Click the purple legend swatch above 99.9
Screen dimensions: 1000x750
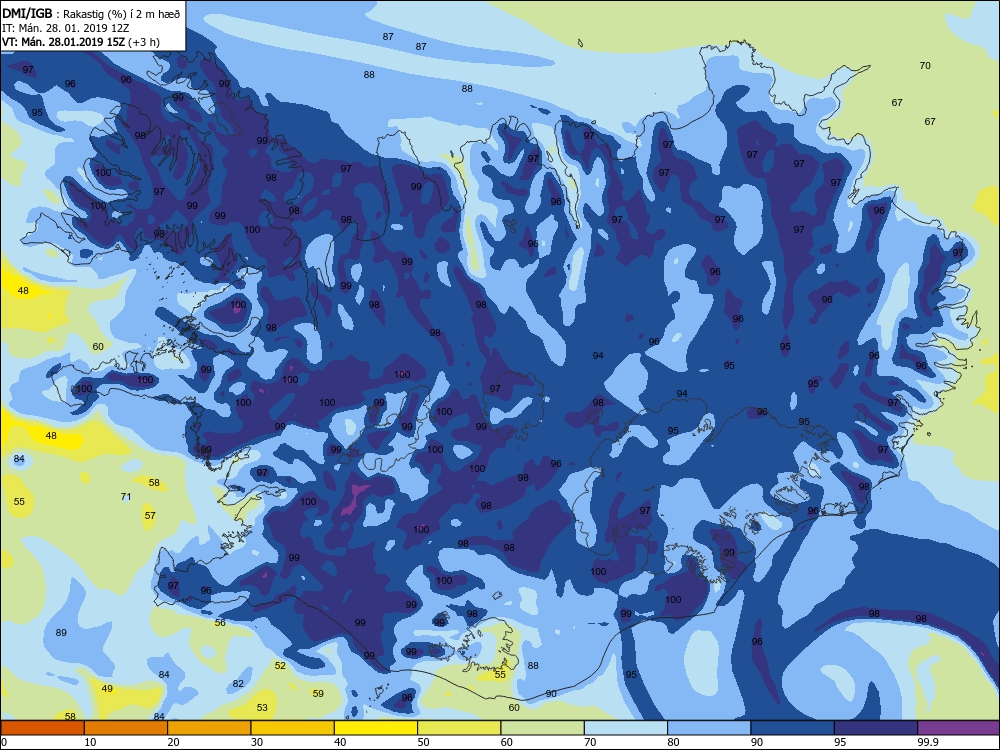coord(959,728)
